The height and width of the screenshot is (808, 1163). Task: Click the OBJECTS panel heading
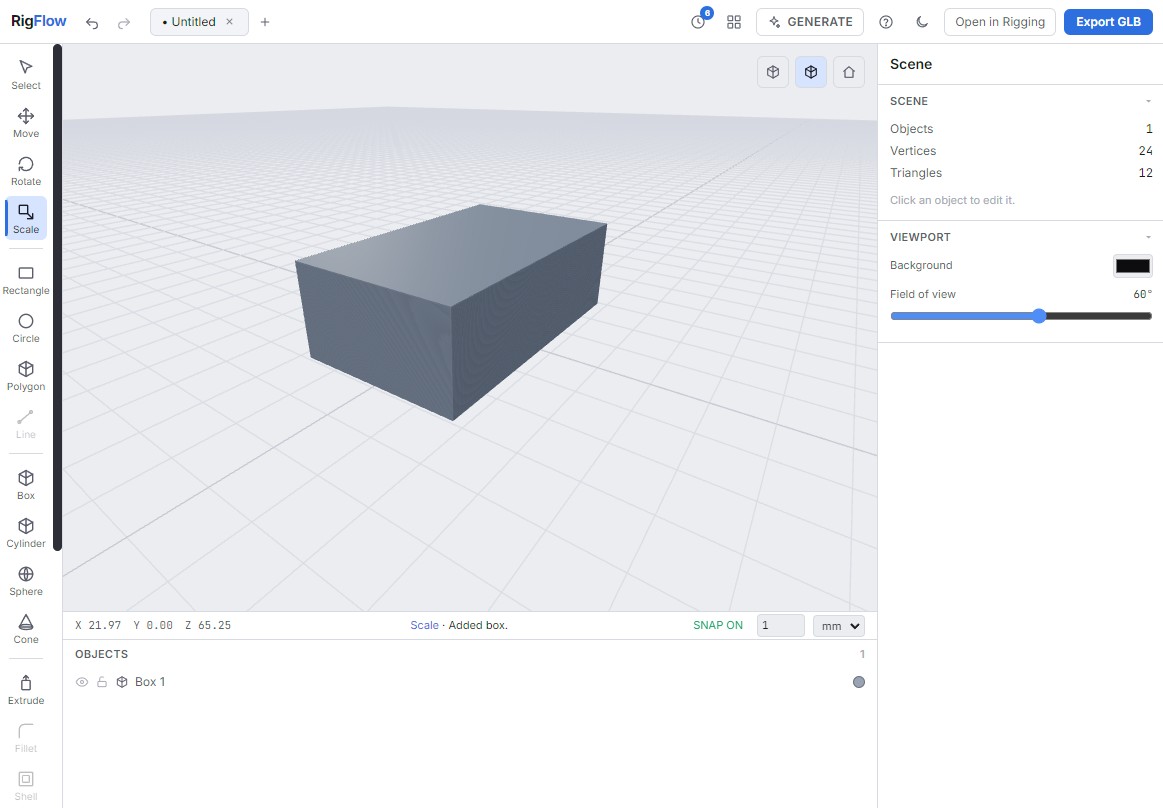(x=102, y=654)
